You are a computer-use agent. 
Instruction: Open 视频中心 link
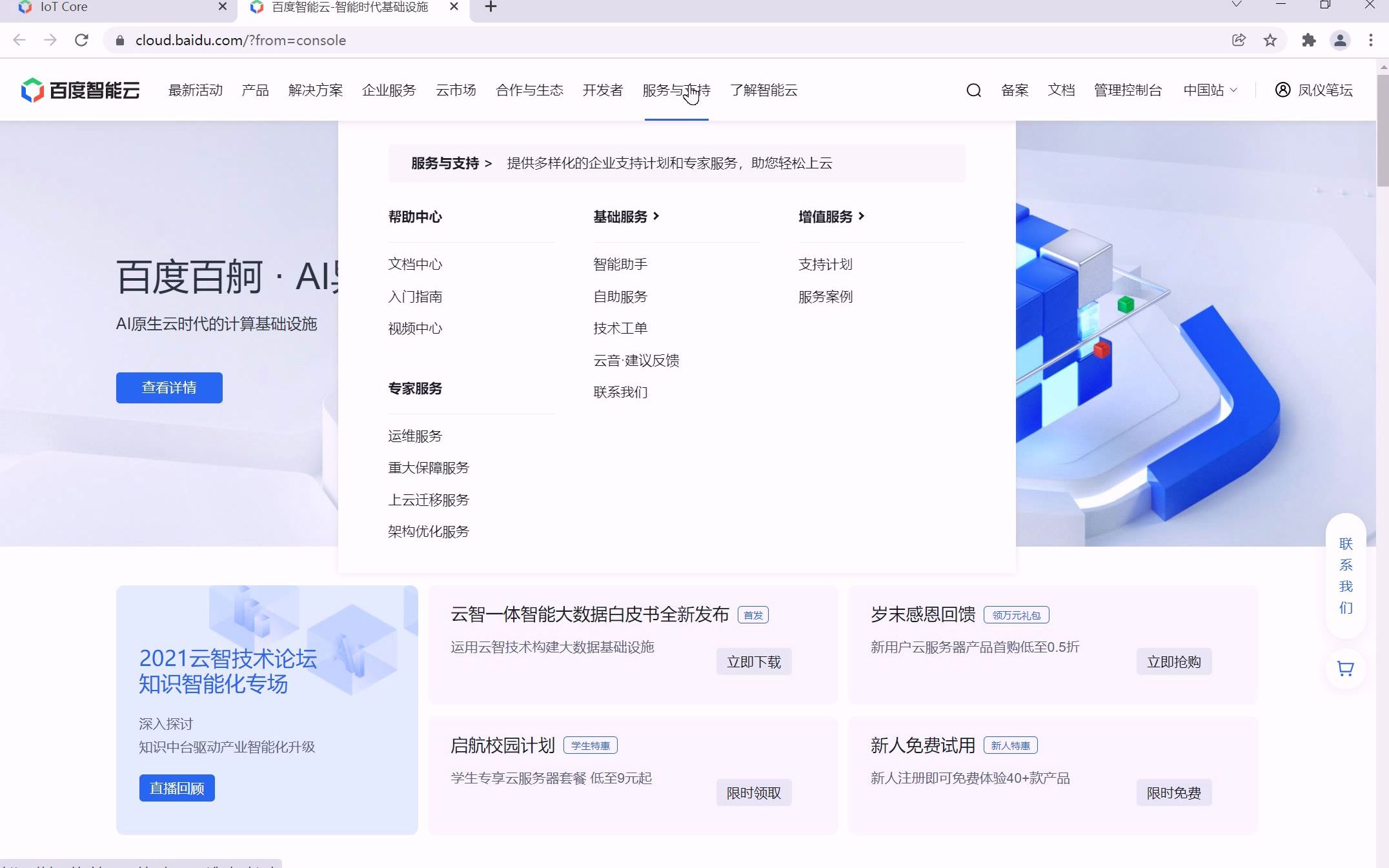click(x=415, y=328)
